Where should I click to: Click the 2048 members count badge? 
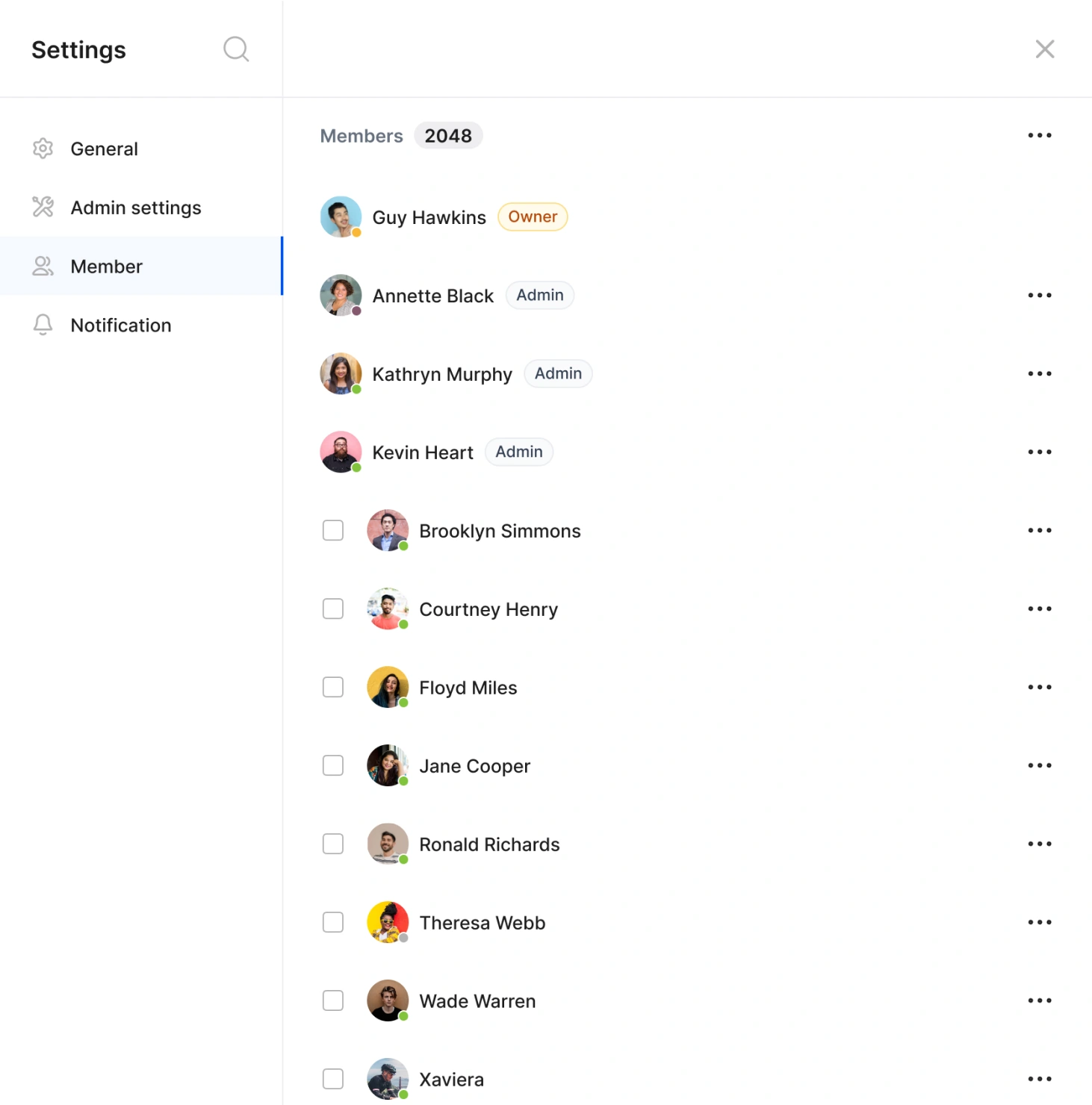[448, 136]
